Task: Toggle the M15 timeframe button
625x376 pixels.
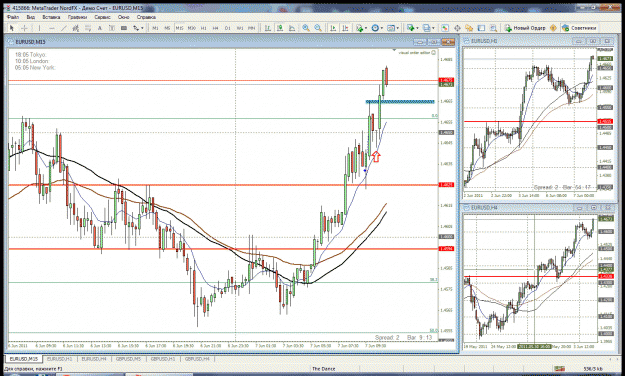Action: pos(179,28)
